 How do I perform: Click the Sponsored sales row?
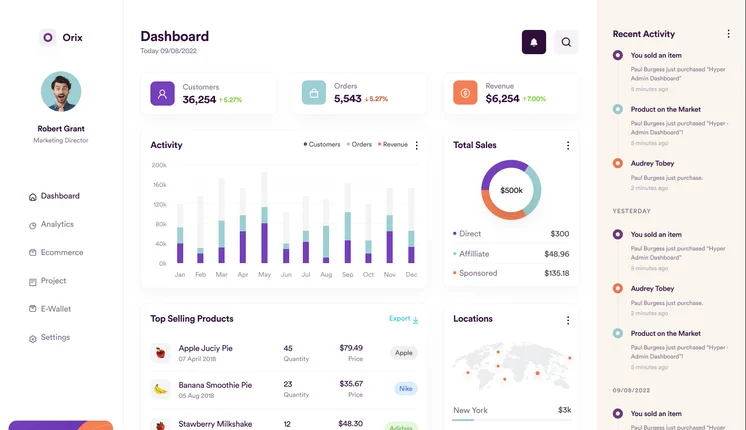[511, 273]
